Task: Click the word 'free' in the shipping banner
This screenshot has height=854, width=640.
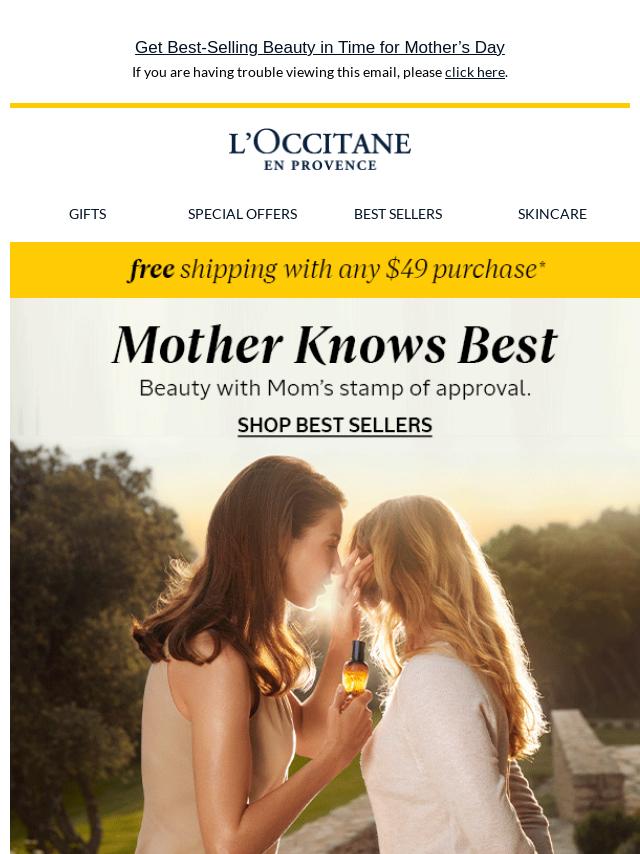Action: 152,270
